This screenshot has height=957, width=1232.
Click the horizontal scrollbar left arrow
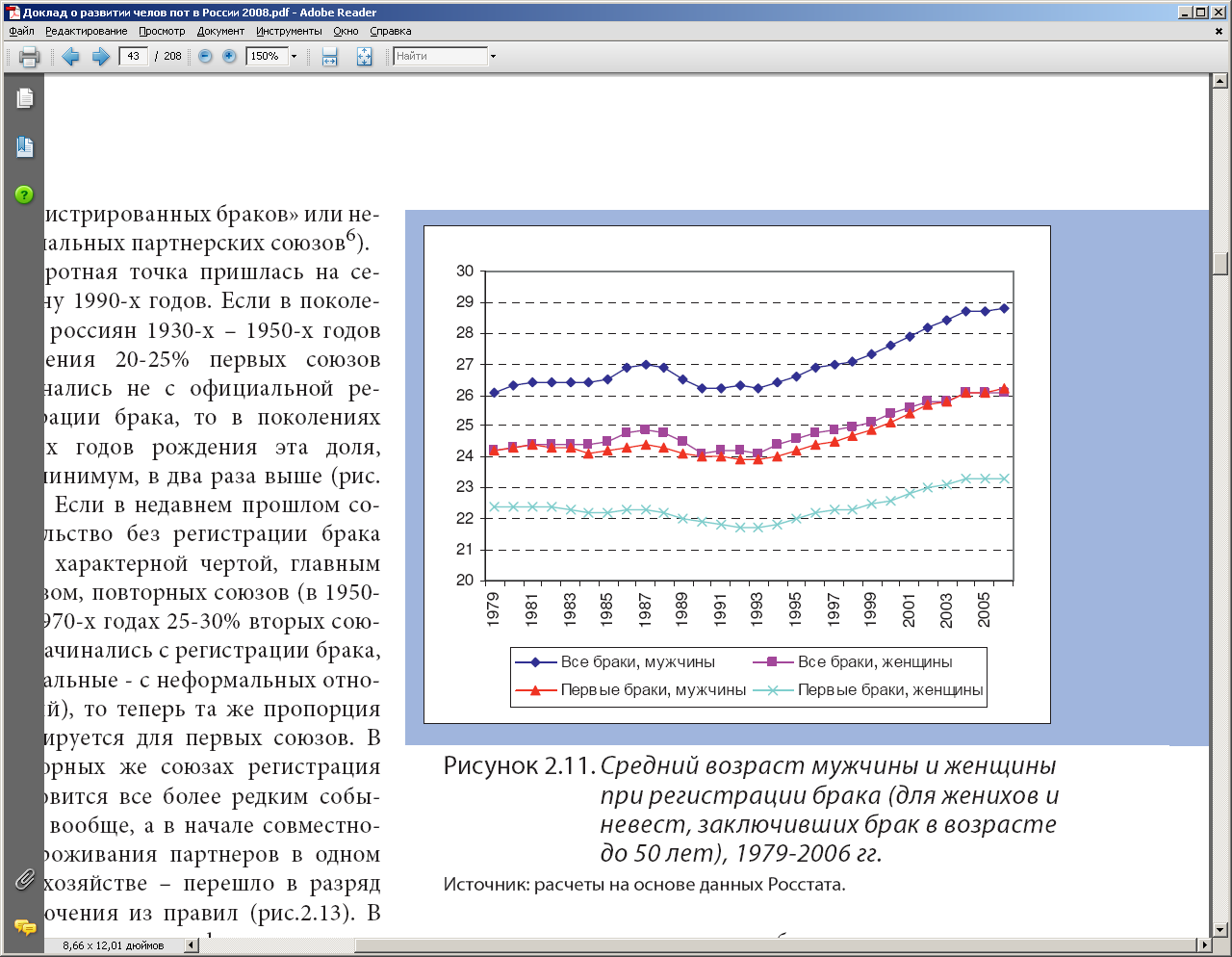pos(191,945)
